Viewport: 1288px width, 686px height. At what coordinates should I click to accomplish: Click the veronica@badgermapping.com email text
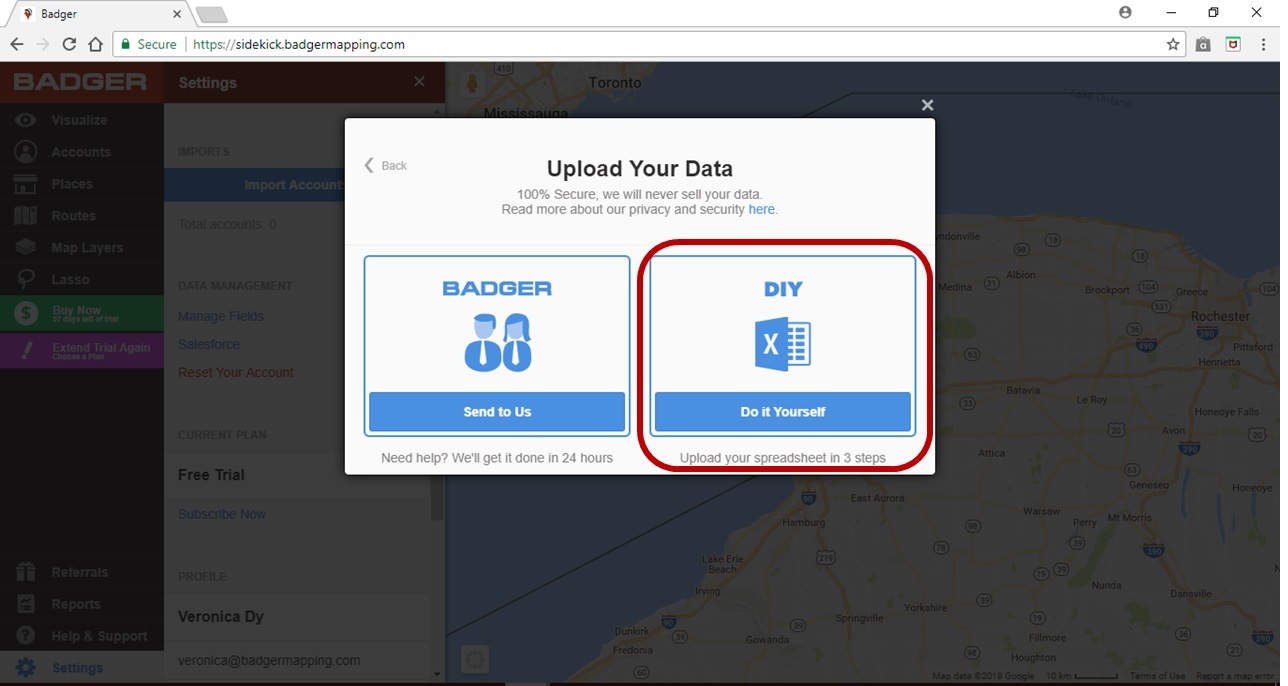click(x=269, y=661)
